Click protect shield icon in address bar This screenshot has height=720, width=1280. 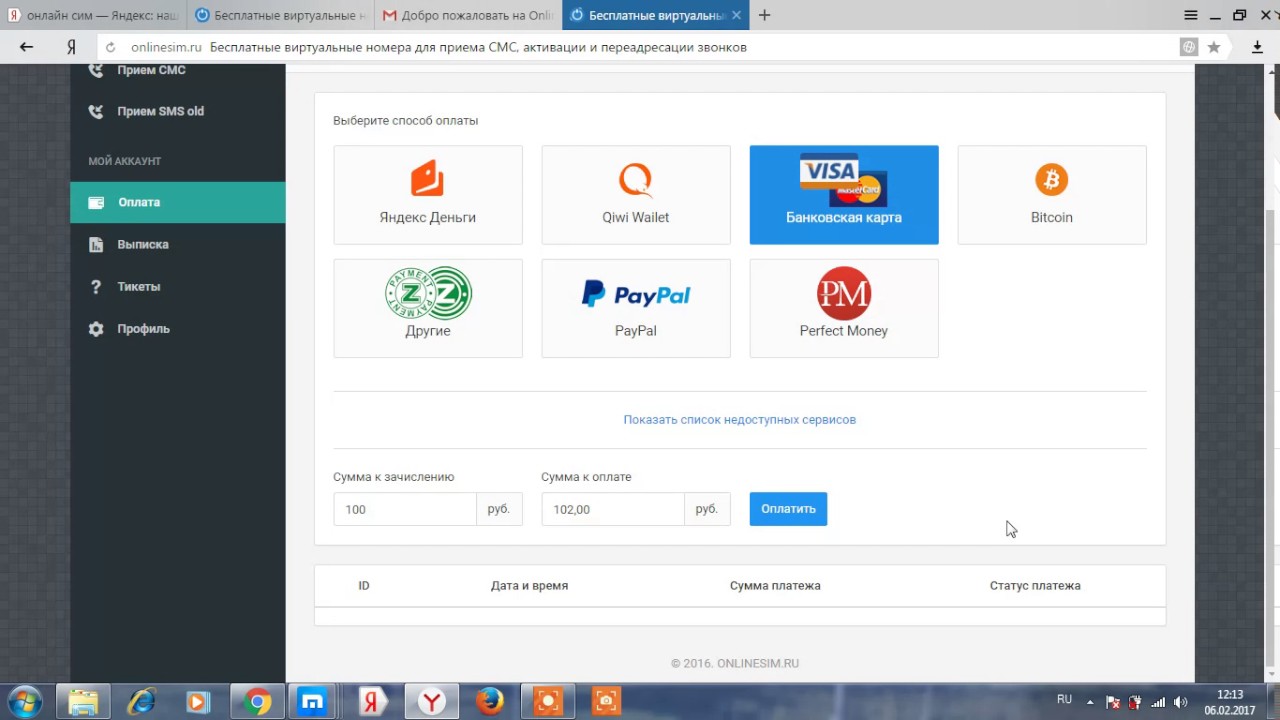point(1189,47)
